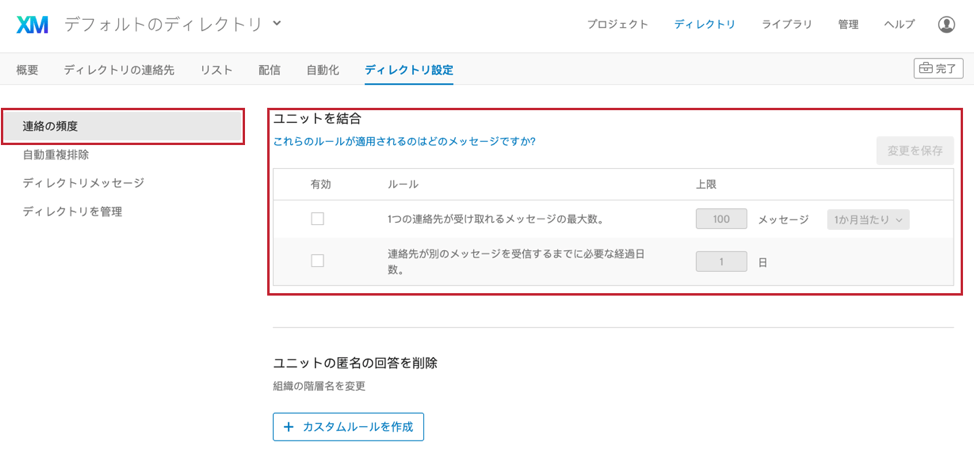Screen dimensions: 974x456
Task: Click the 変更を保存 button
Action: tap(915, 150)
